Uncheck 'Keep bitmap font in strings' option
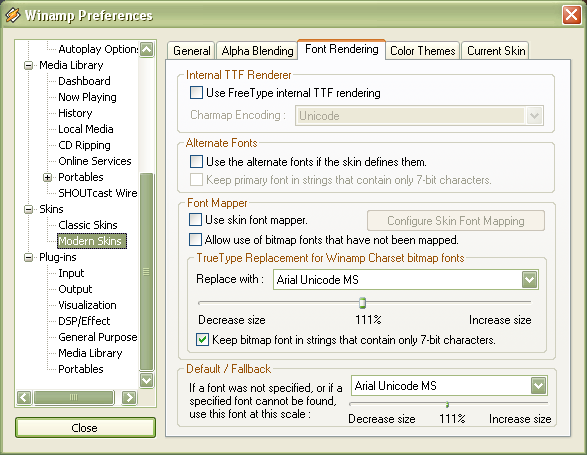The height and width of the screenshot is (455, 587). point(202,339)
